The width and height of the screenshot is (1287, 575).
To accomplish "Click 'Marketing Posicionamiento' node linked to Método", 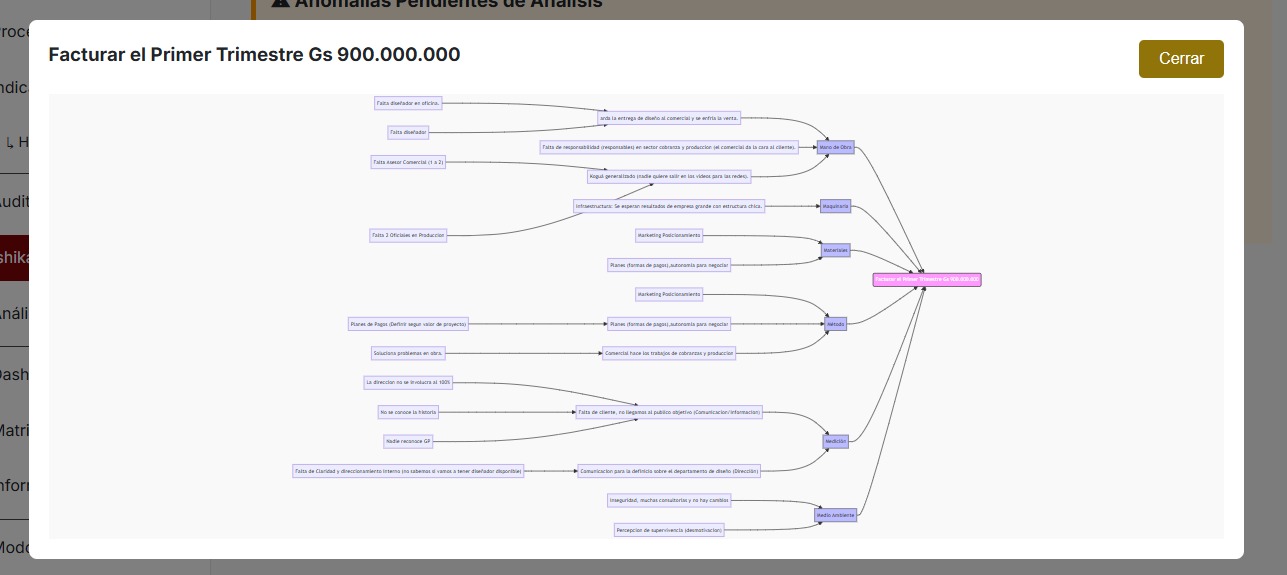I will 669,294.
